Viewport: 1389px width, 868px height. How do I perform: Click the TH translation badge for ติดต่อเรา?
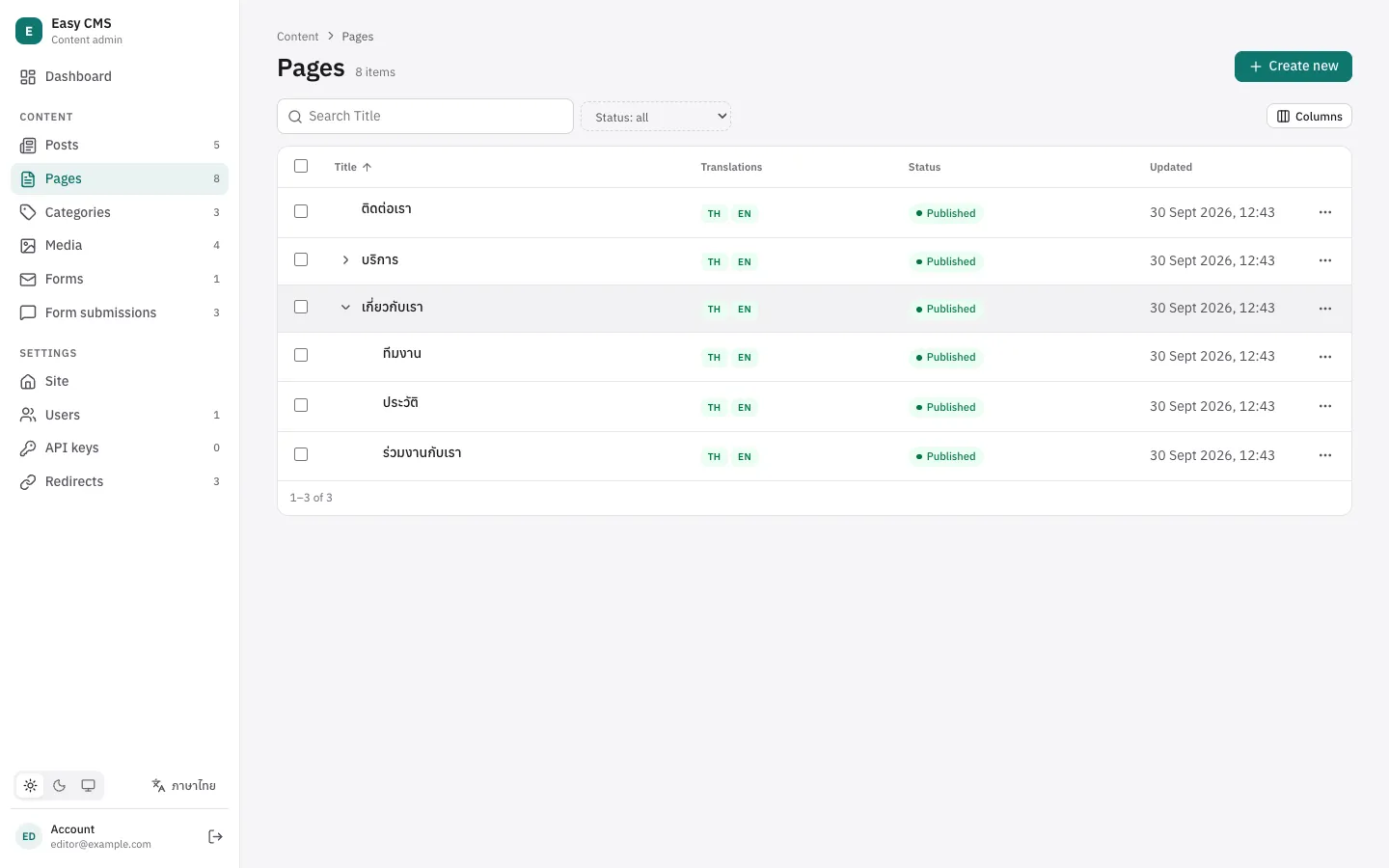pyautogui.click(x=714, y=213)
